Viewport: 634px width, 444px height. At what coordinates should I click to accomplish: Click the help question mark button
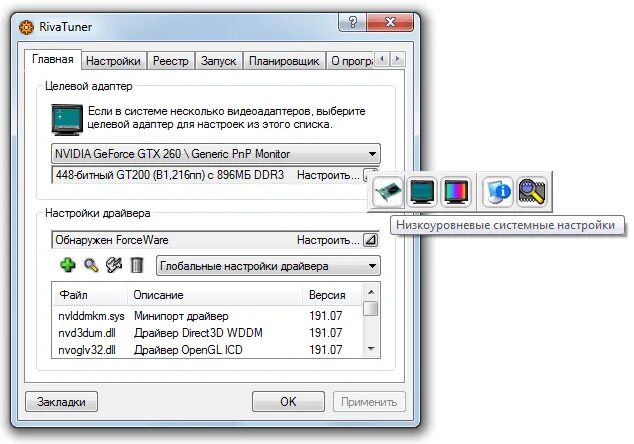tap(352, 22)
